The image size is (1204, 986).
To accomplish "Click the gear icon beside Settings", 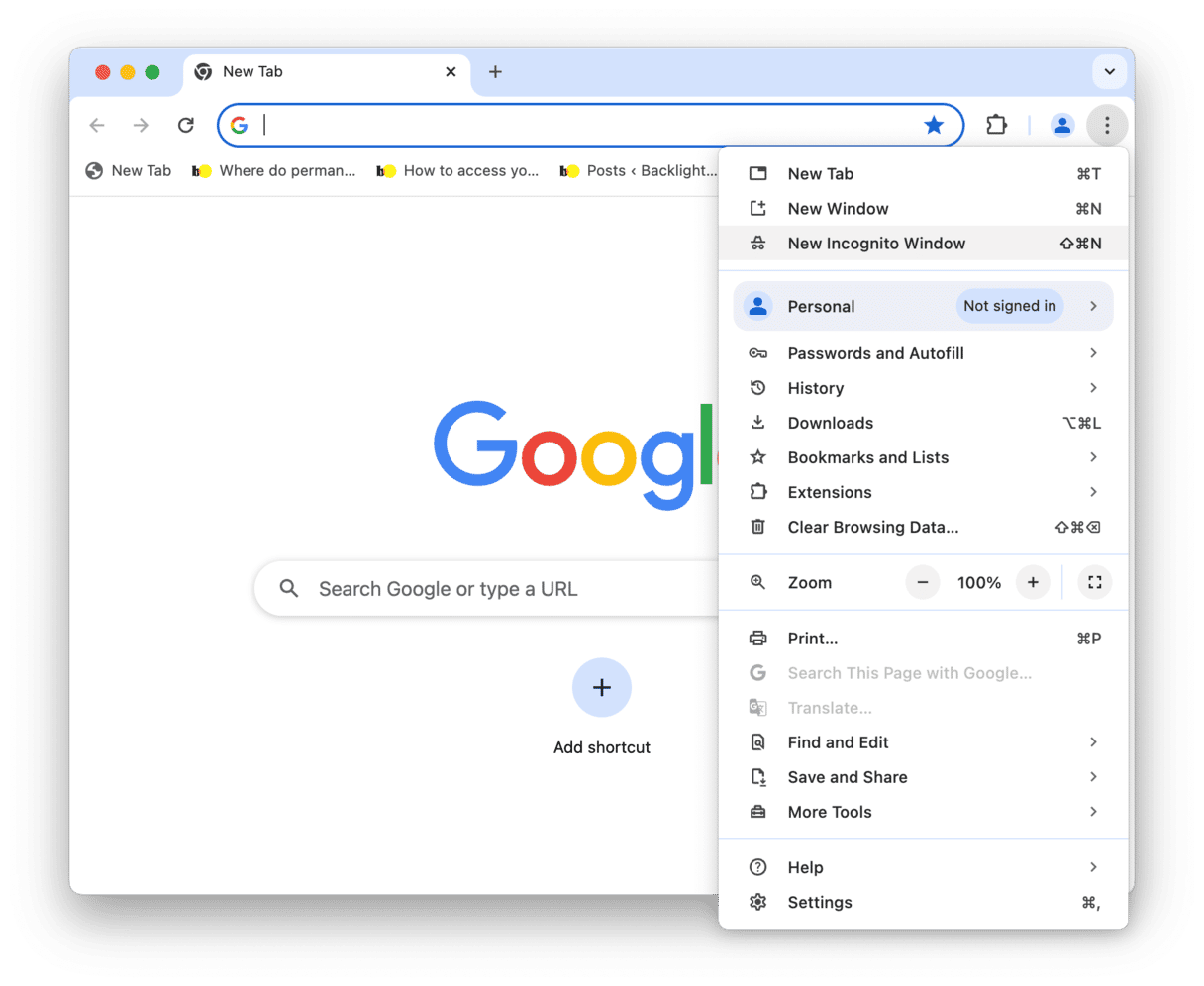I will [x=757, y=902].
